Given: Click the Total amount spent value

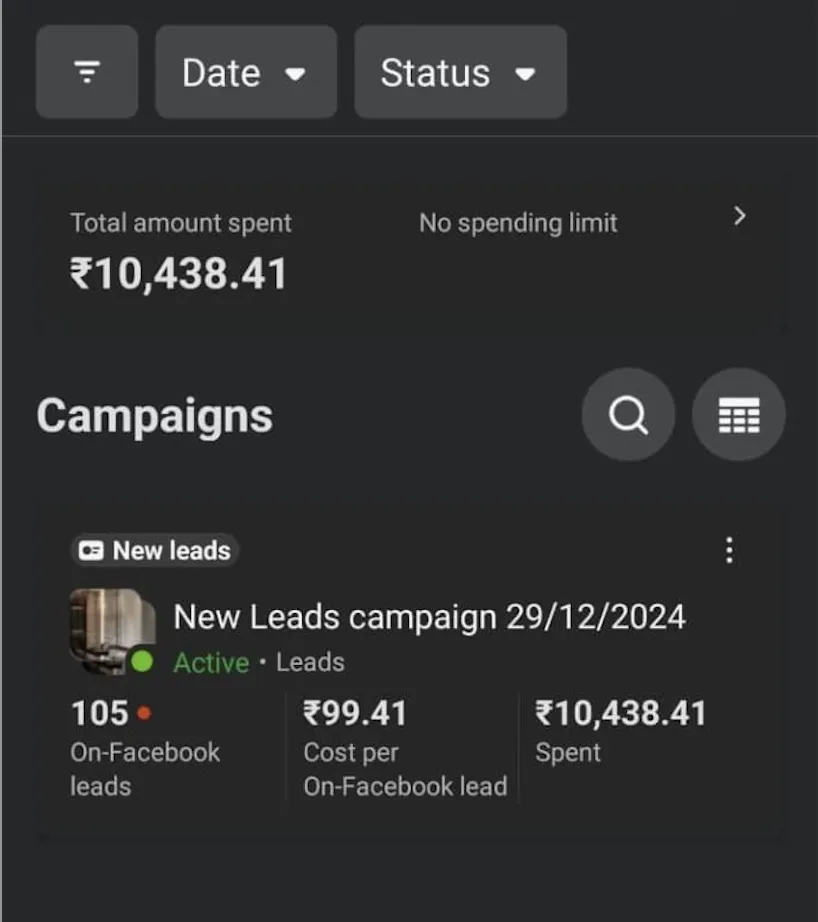Looking at the screenshot, I should (x=178, y=273).
